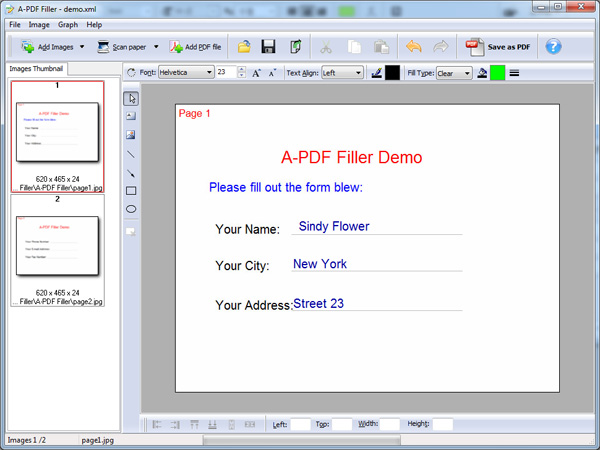Click the export document icon next to save

[x=295, y=47]
